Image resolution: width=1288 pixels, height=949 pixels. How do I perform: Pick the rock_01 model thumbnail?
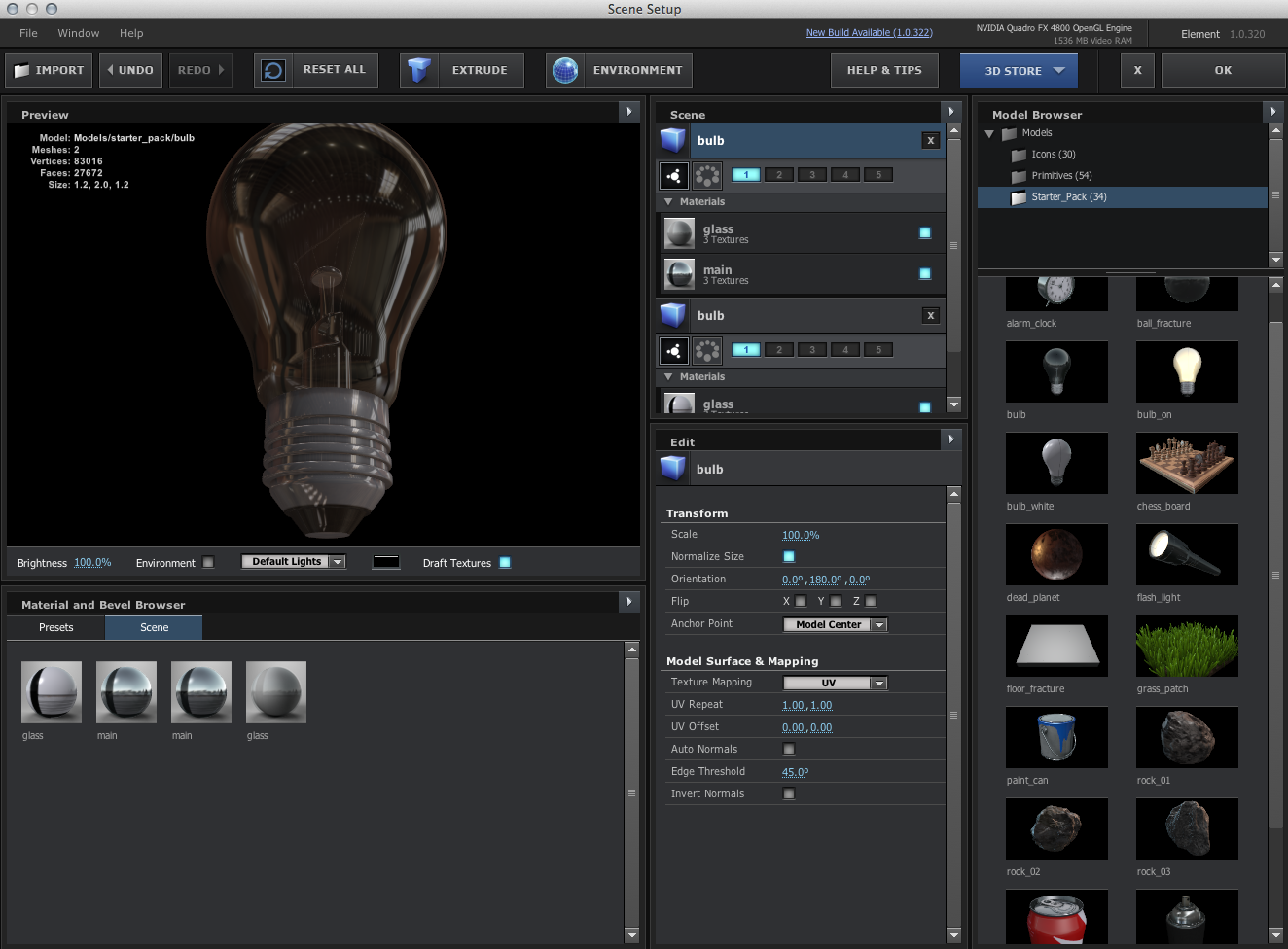click(x=1187, y=737)
